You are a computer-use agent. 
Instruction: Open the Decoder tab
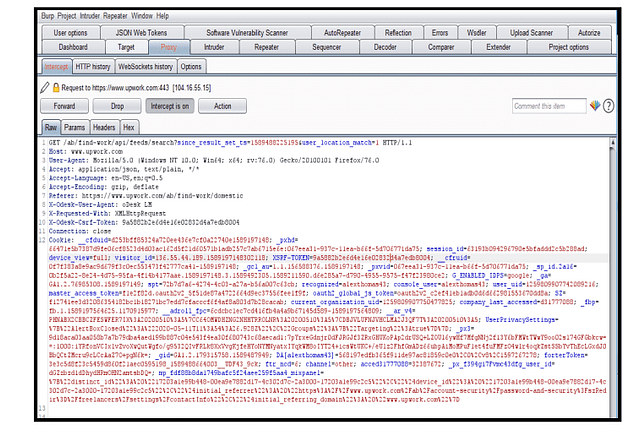click(x=385, y=47)
